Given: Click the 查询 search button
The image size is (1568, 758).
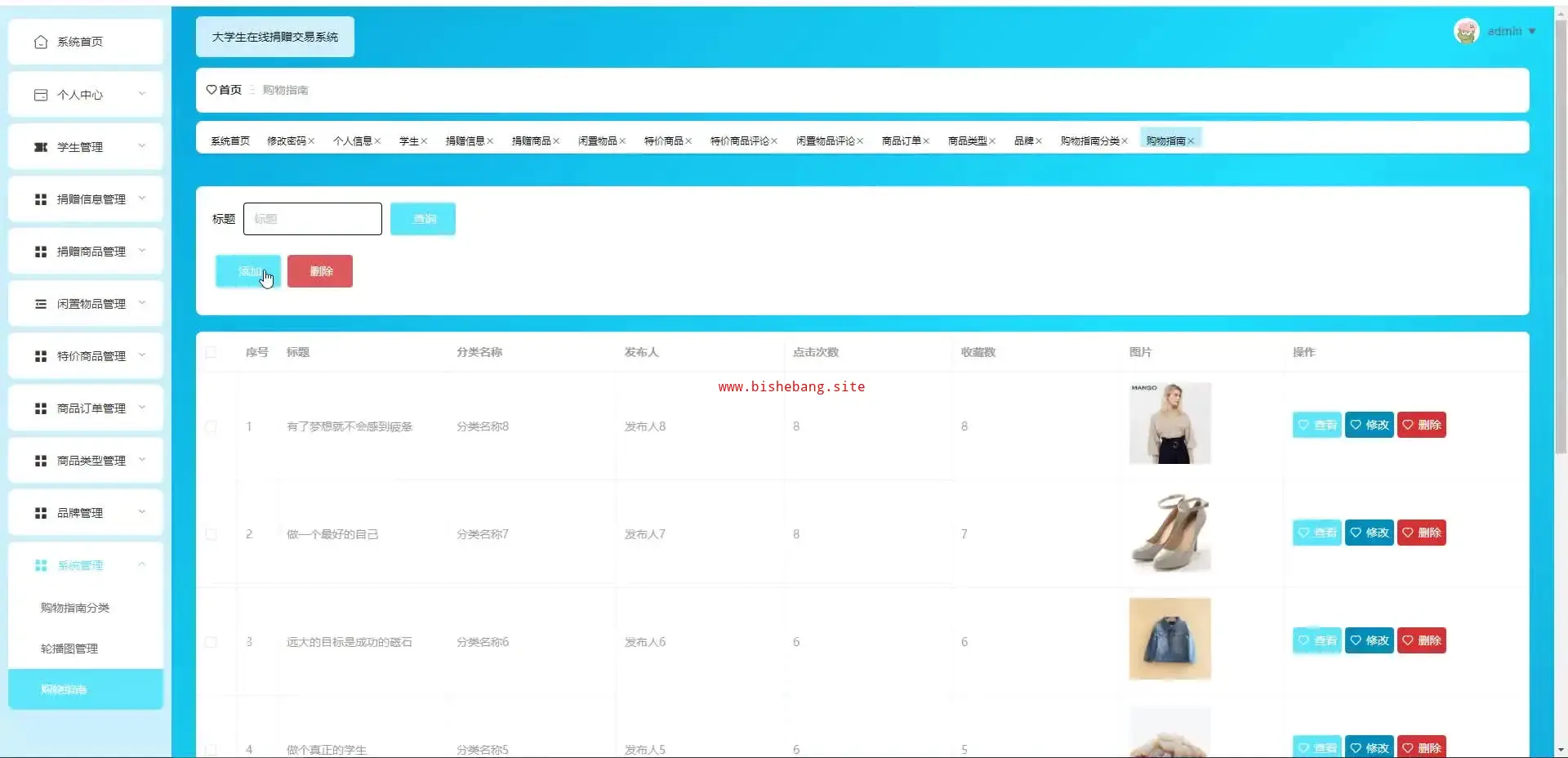Looking at the screenshot, I should point(423,219).
